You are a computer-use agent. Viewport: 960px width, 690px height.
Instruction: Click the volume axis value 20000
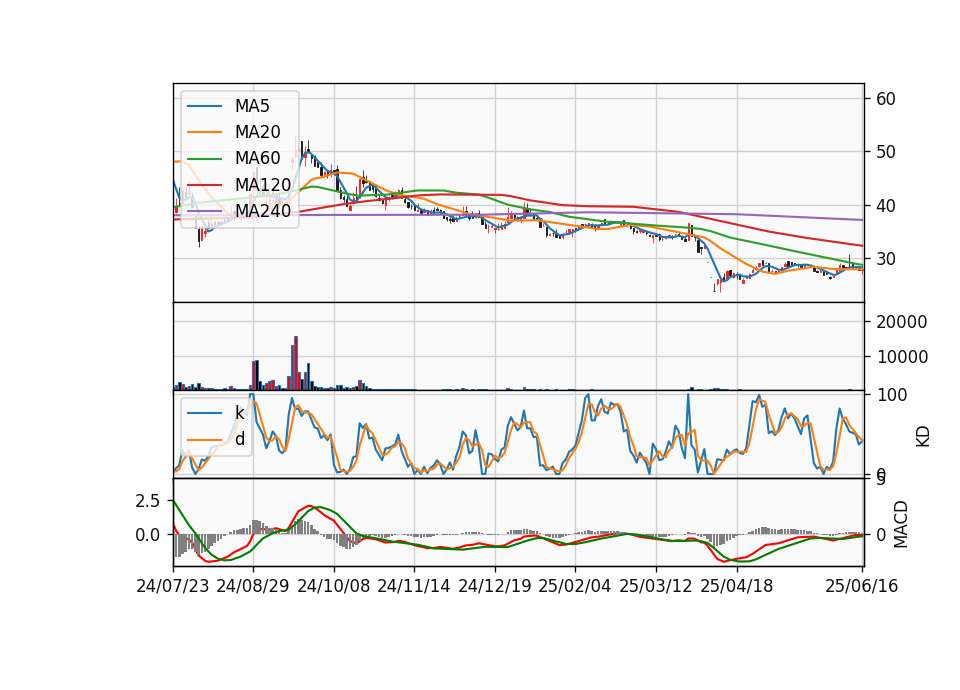pos(902,322)
